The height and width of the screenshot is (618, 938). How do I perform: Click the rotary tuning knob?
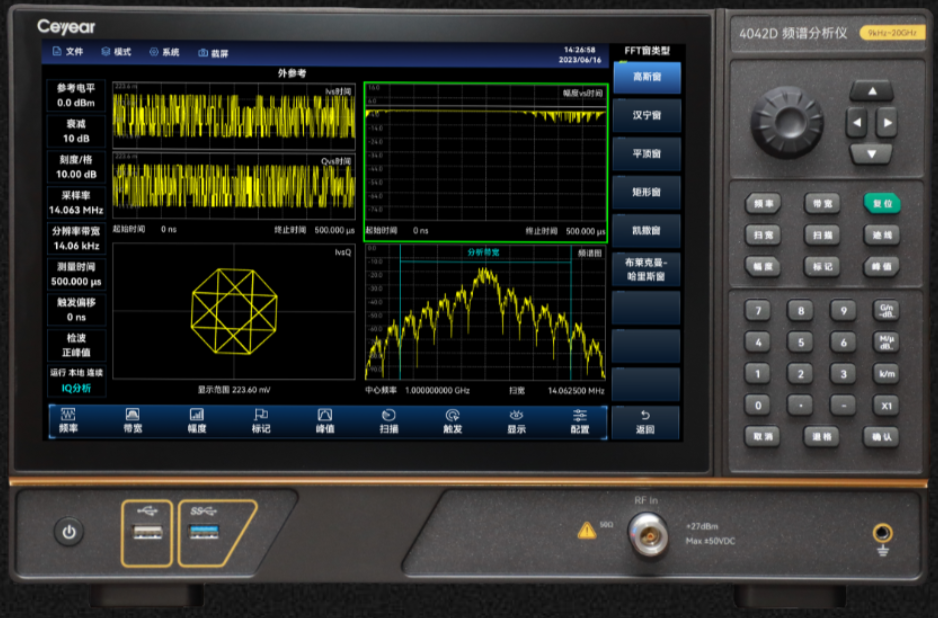(787, 121)
